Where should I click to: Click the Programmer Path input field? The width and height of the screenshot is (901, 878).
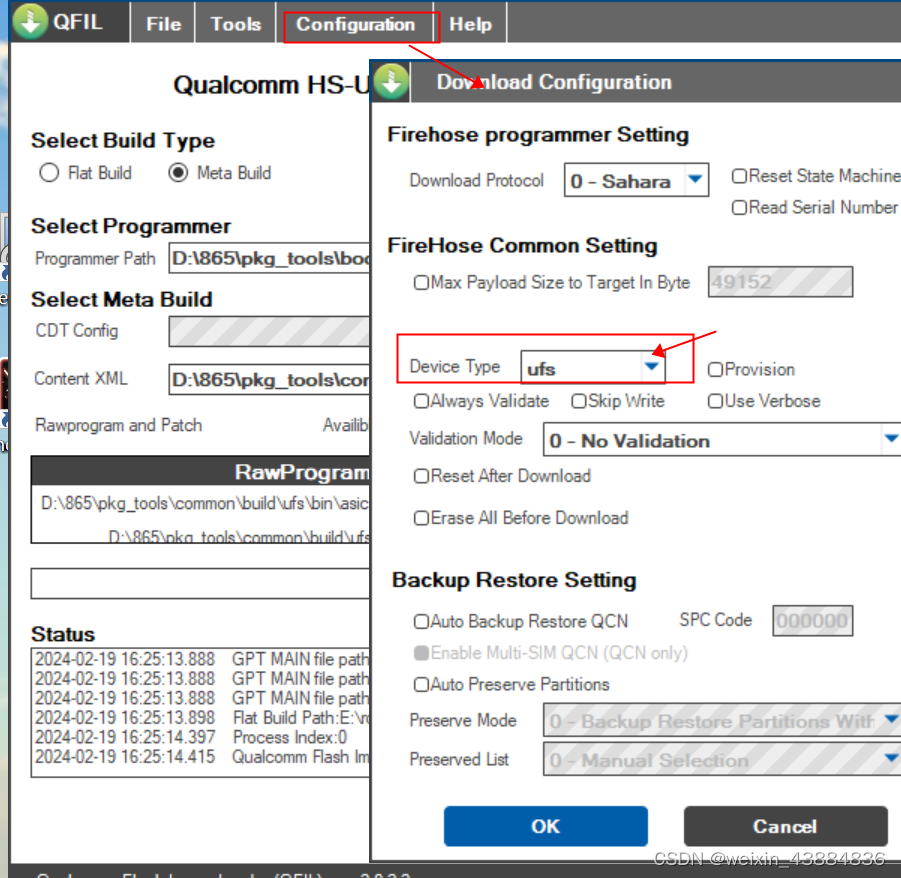point(269,259)
